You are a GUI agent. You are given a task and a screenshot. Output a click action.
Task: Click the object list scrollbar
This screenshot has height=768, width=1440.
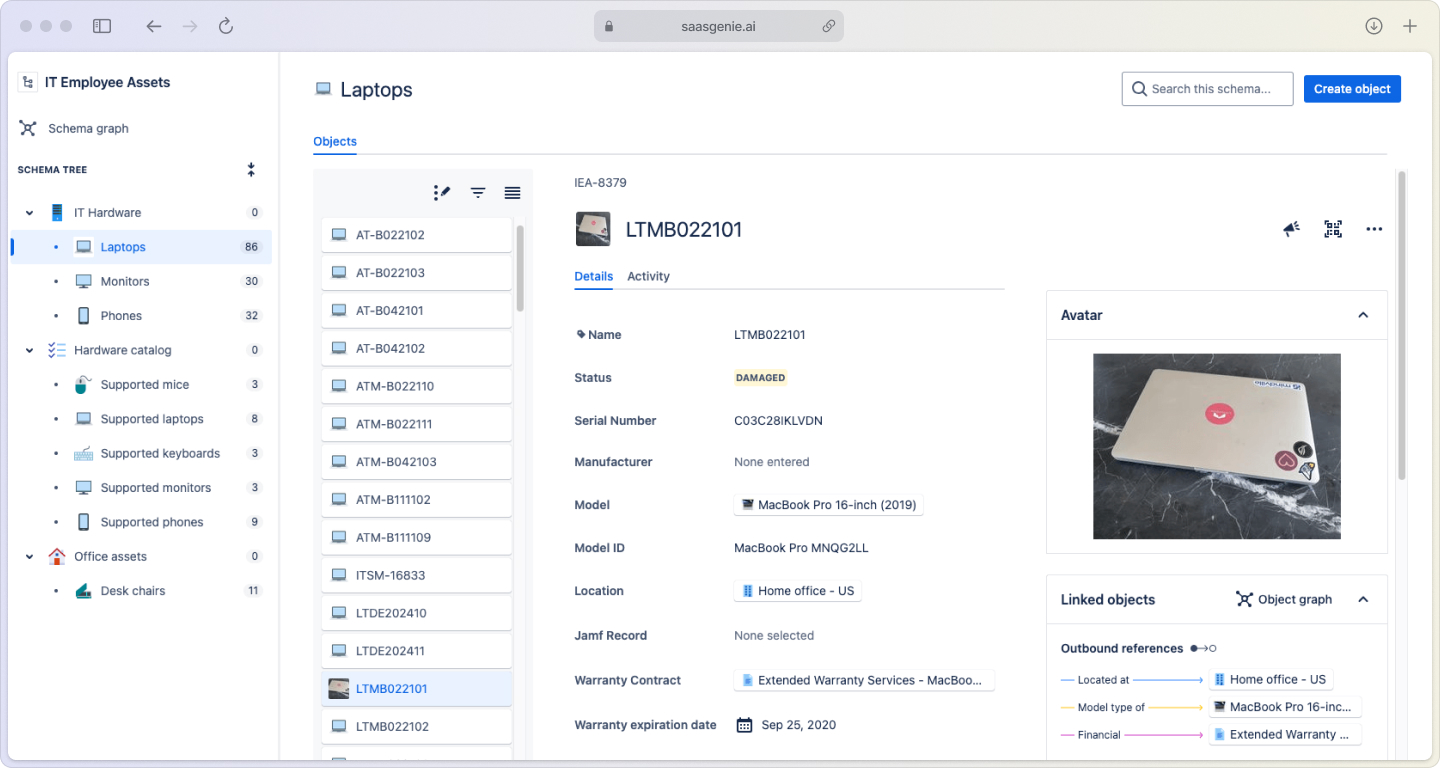tap(520, 268)
